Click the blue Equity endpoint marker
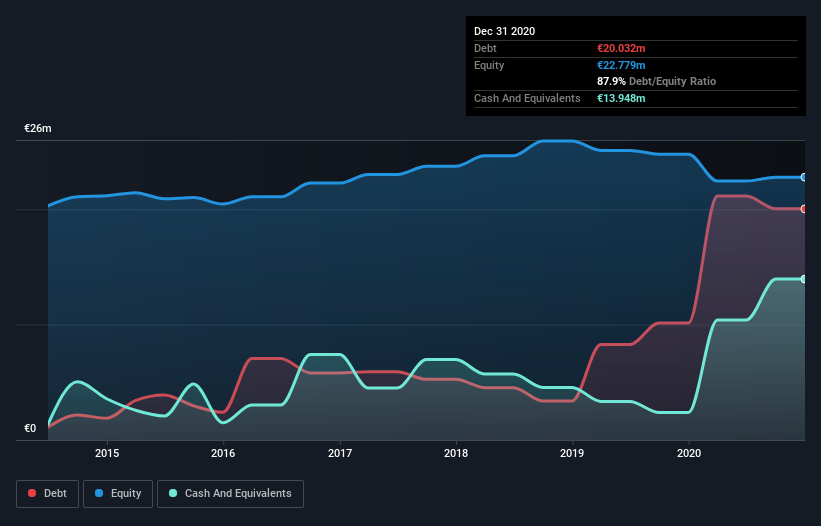Viewport: 821px width, 526px height. 804,177
